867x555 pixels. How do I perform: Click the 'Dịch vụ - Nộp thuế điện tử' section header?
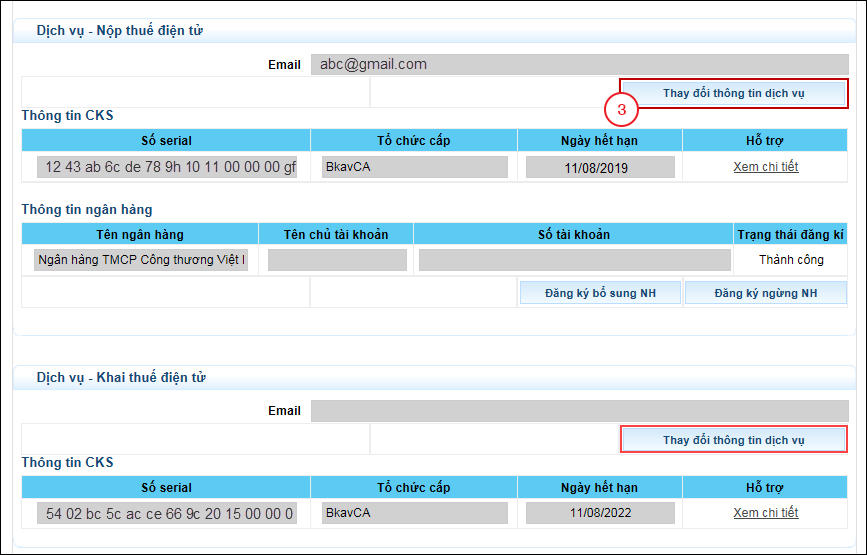(120, 31)
